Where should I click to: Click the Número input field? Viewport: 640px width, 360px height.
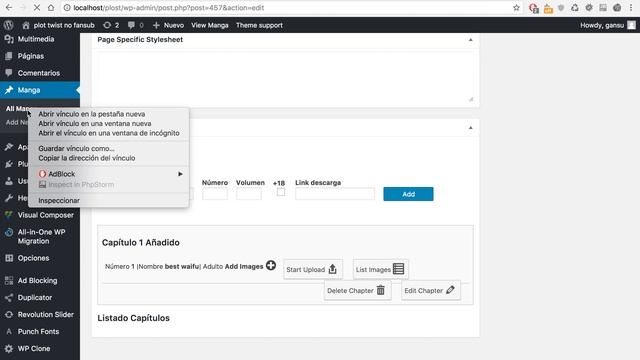pos(215,193)
